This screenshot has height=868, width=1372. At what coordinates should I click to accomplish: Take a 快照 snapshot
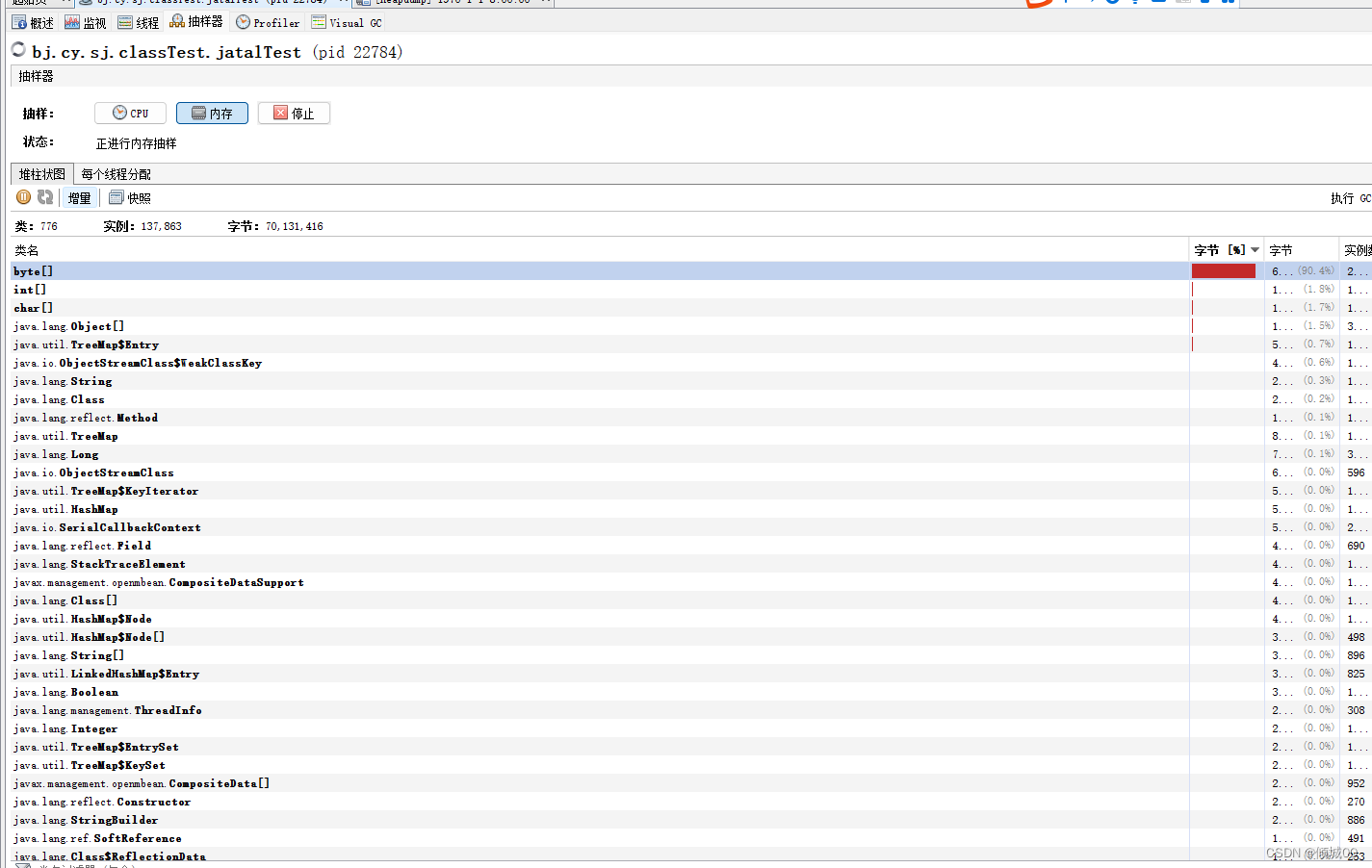(x=130, y=198)
